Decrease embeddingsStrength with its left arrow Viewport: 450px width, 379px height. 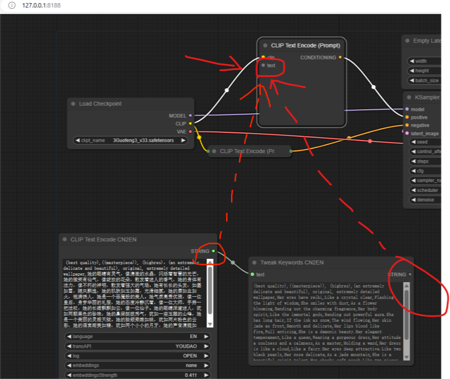(x=69, y=375)
